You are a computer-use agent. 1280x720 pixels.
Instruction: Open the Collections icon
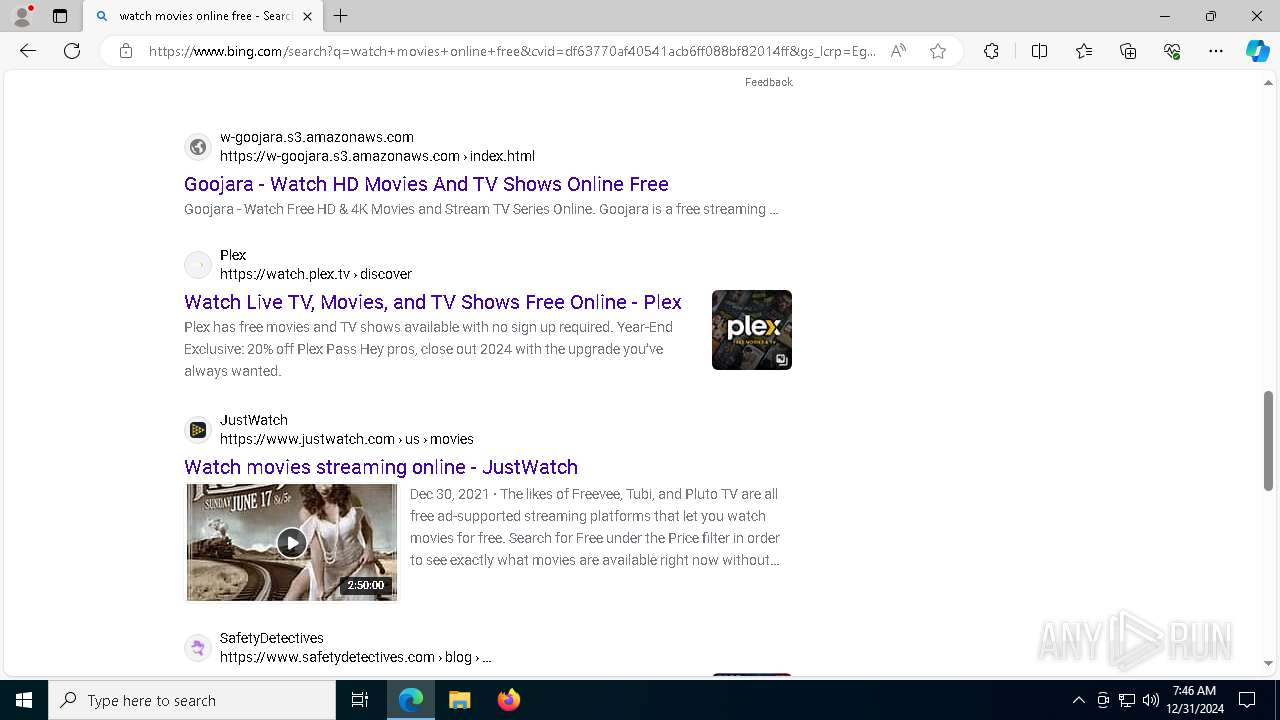[x=1128, y=51]
